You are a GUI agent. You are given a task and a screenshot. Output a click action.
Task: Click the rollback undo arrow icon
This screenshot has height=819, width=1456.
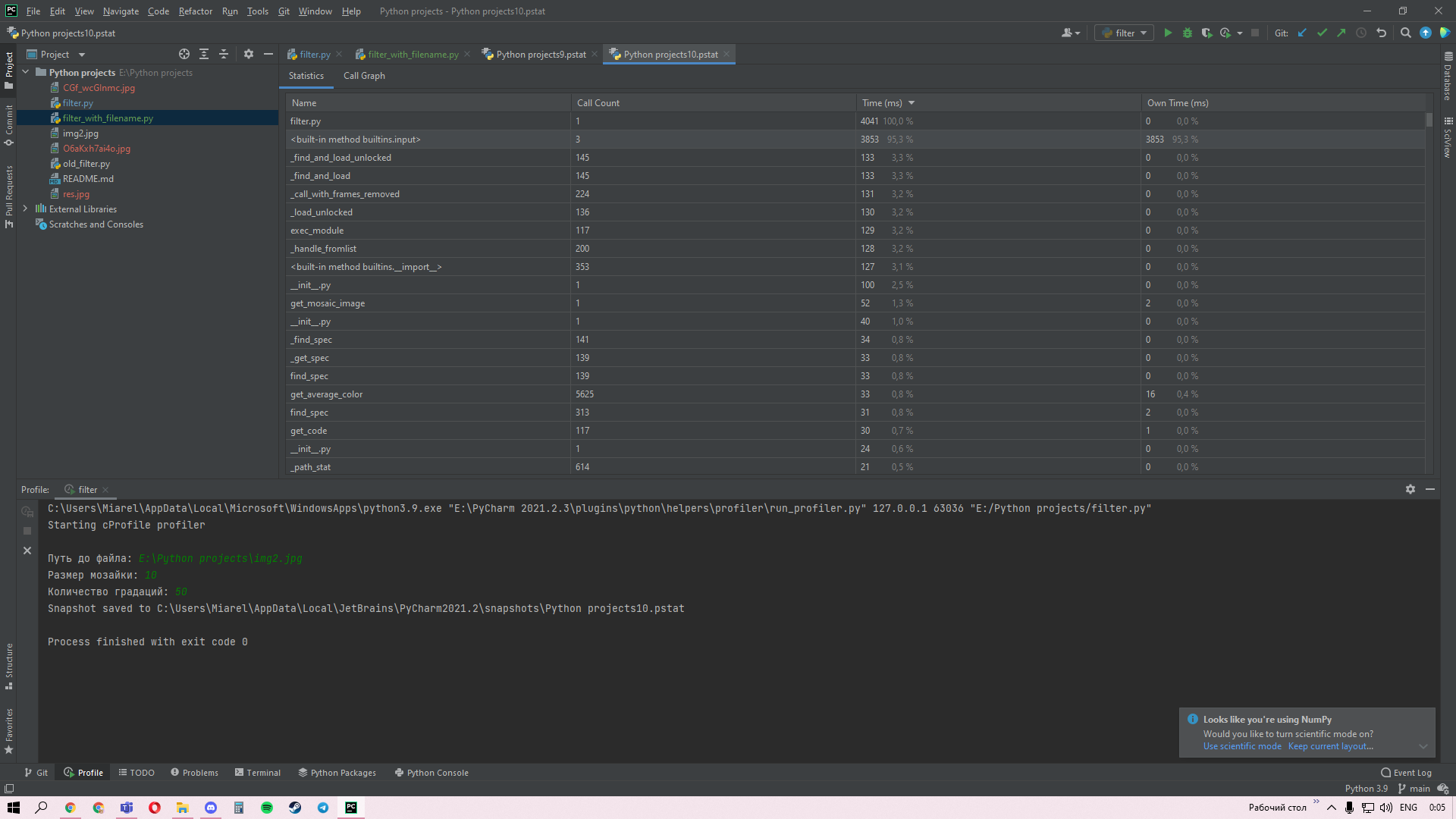(x=1381, y=33)
